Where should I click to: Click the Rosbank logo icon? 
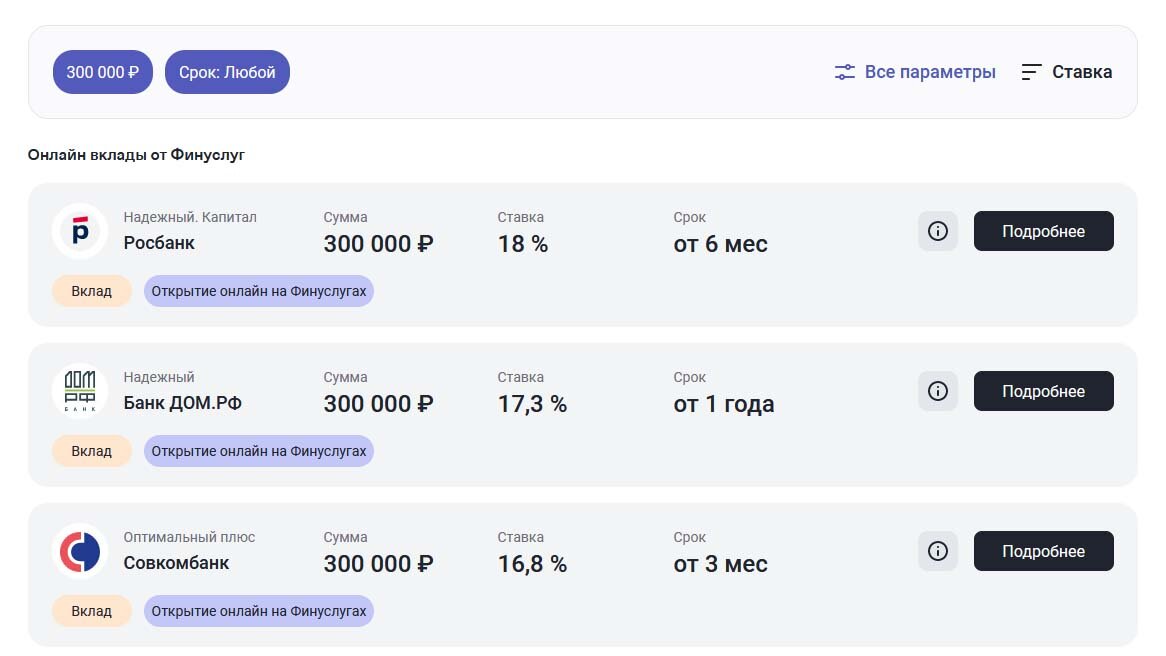[80, 231]
